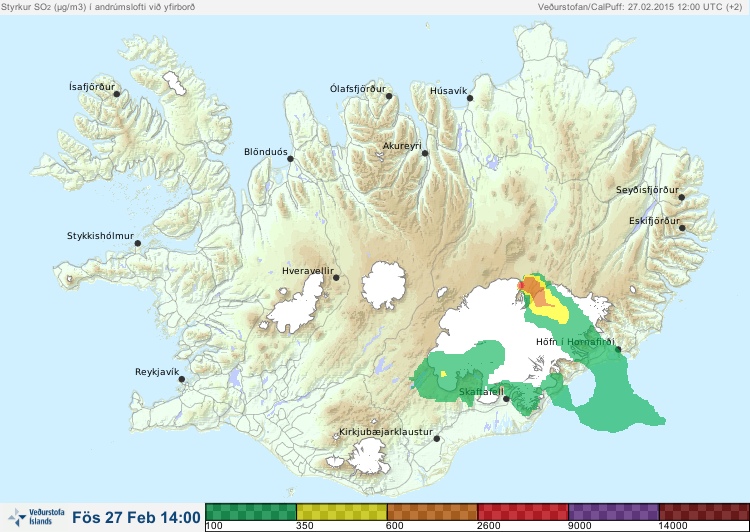Click the Skaftafell label text
Viewport: 750px width, 532px height.
tap(481, 392)
